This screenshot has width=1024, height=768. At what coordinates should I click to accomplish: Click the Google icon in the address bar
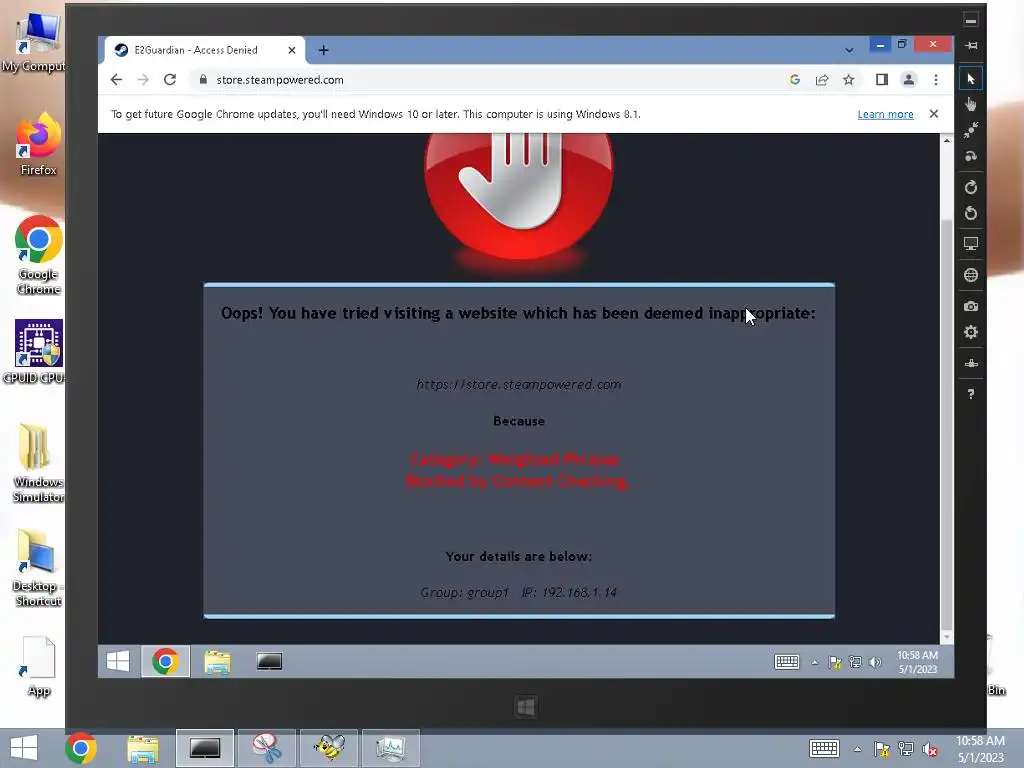(795, 80)
